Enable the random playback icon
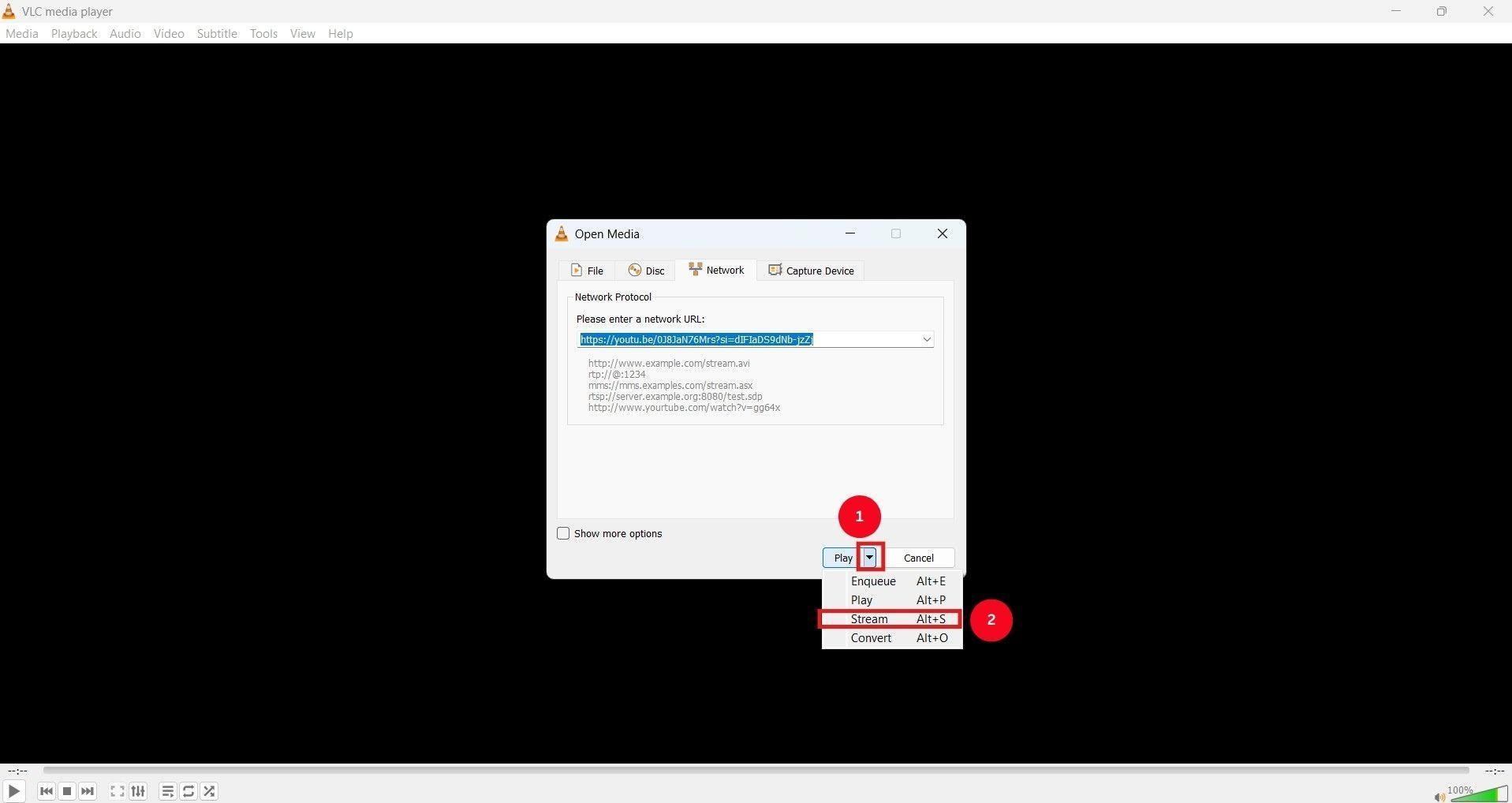Viewport: 1512px width, 803px height. pos(209,791)
